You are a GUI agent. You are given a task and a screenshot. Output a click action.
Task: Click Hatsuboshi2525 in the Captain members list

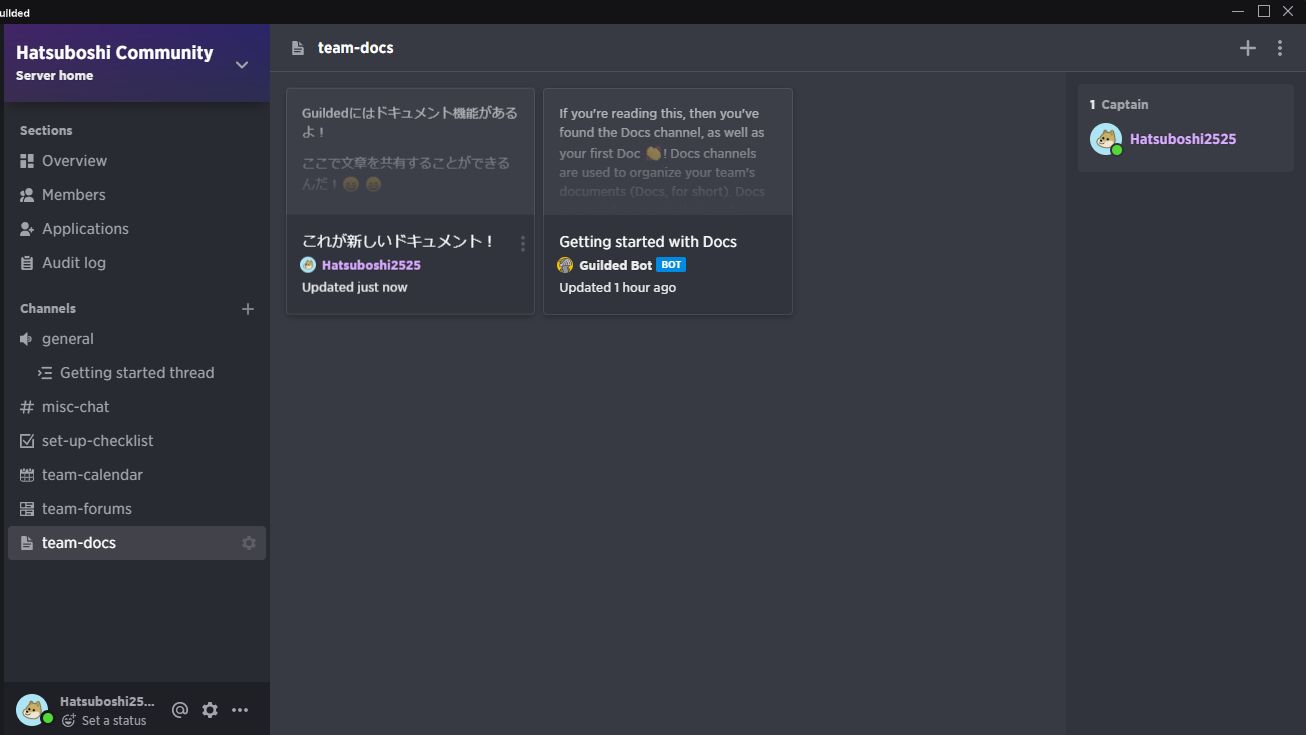coord(1183,139)
